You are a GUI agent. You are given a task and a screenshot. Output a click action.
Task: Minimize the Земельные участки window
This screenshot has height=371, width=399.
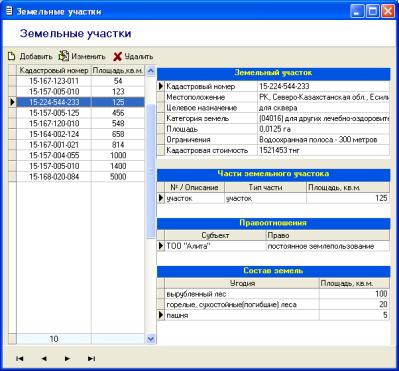357,12
